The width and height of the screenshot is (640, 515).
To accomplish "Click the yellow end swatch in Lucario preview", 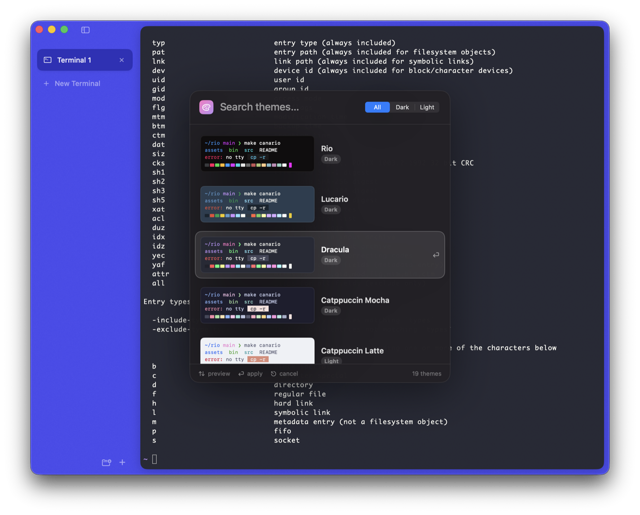I will coord(290,215).
